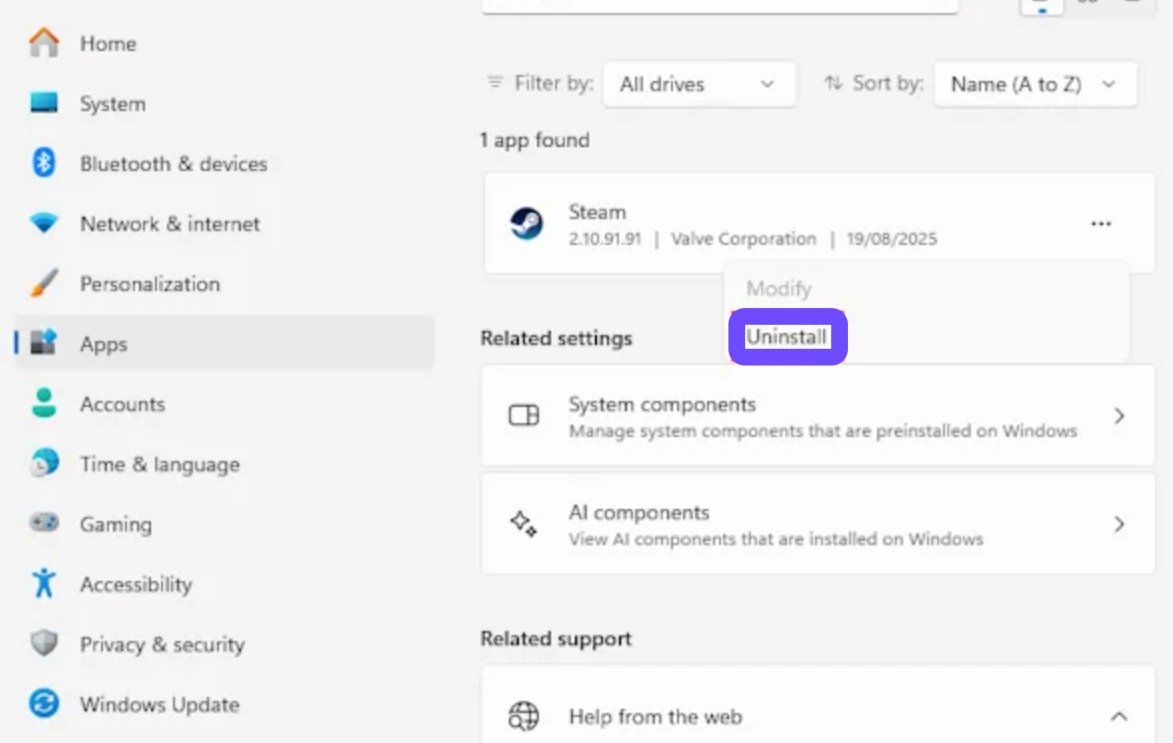Select the Bluetooth & devices icon
This screenshot has height=743, width=1173.
[44, 163]
